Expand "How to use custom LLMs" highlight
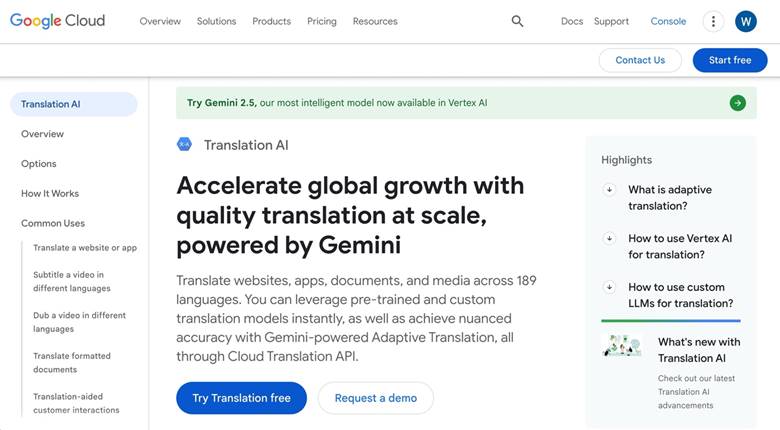The width and height of the screenshot is (780, 430). [609, 288]
